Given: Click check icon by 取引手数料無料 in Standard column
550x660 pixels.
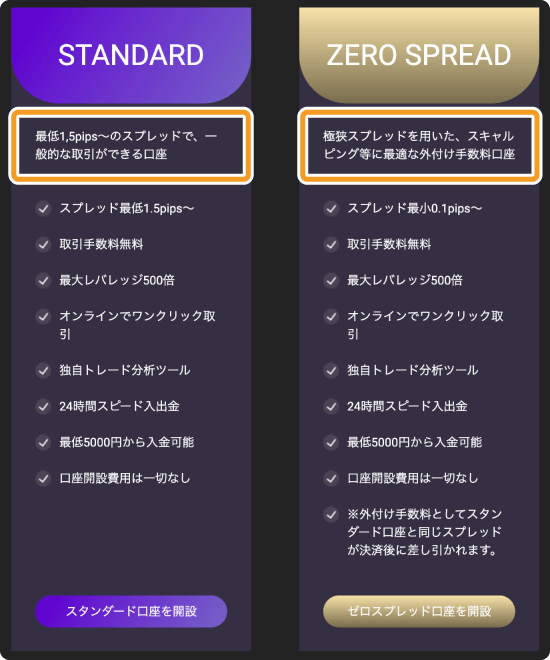Looking at the screenshot, I should [x=43, y=245].
